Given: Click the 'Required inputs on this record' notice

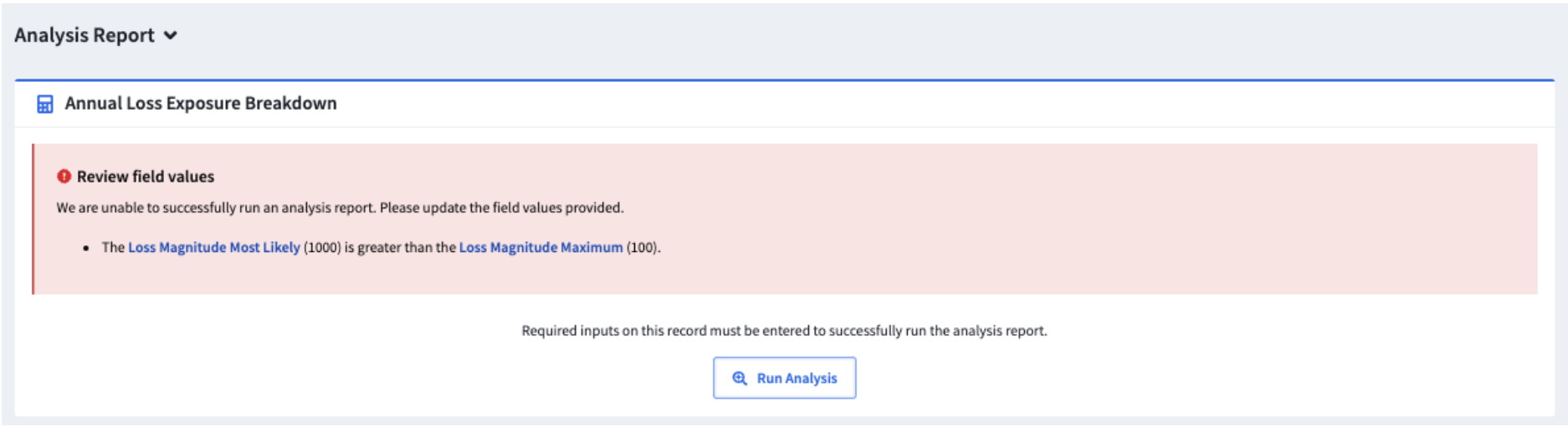Looking at the screenshot, I should pyautogui.click(x=784, y=331).
